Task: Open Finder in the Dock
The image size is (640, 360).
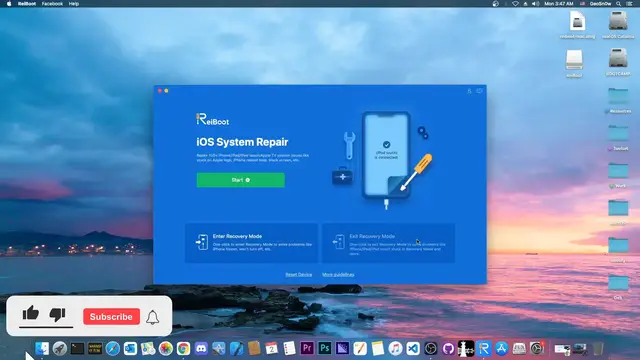Action: click(x=42, y=349)
